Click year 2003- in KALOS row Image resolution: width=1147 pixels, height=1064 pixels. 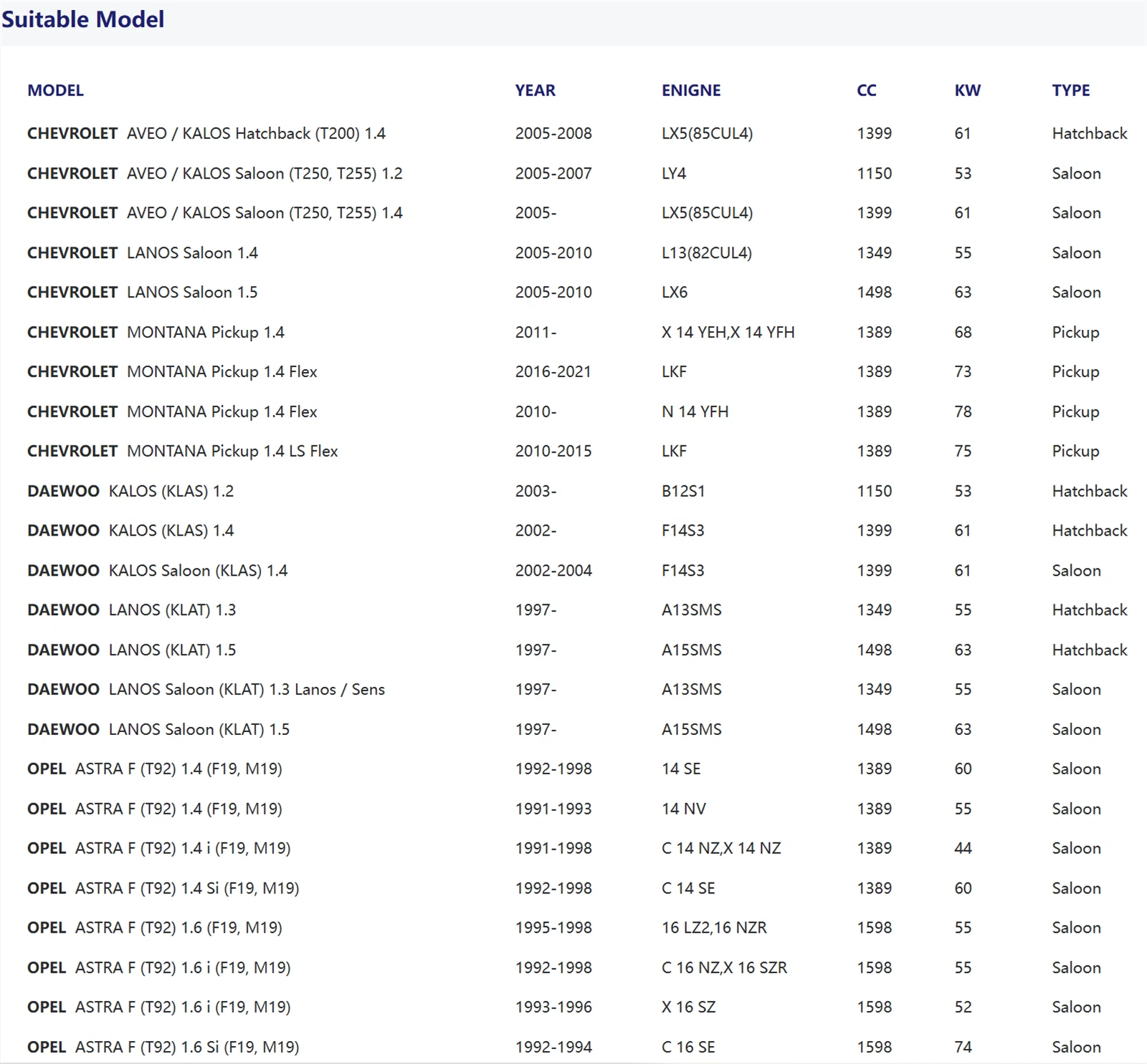point(536,491)
